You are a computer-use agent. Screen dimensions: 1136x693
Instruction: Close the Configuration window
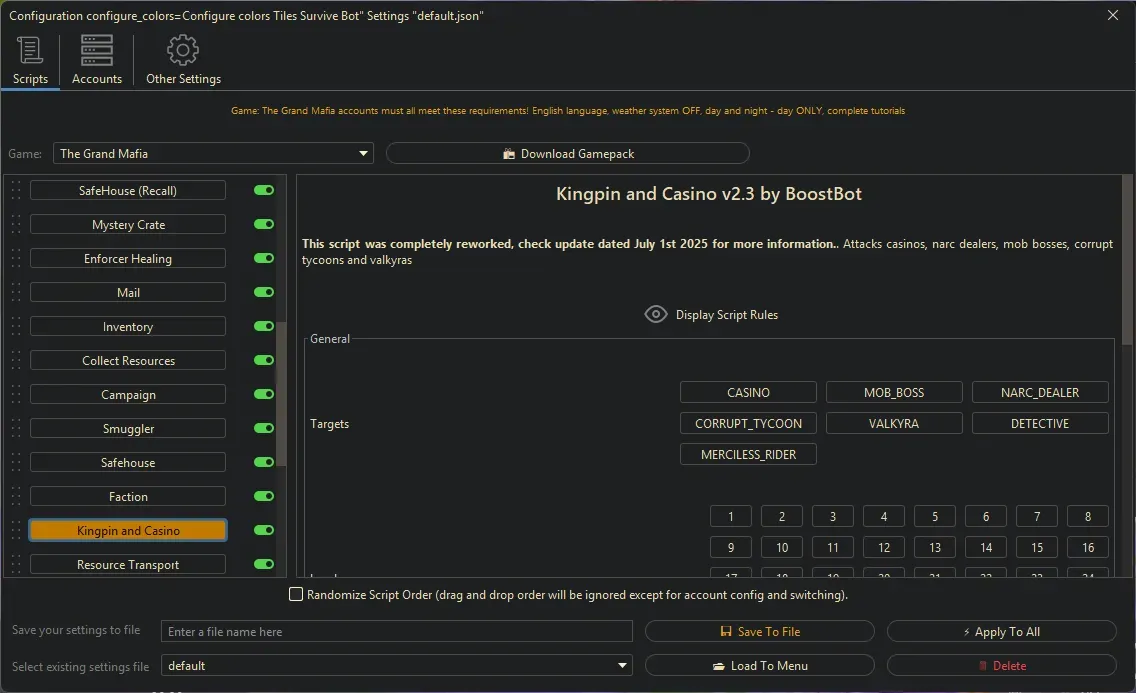(1113, 15)
